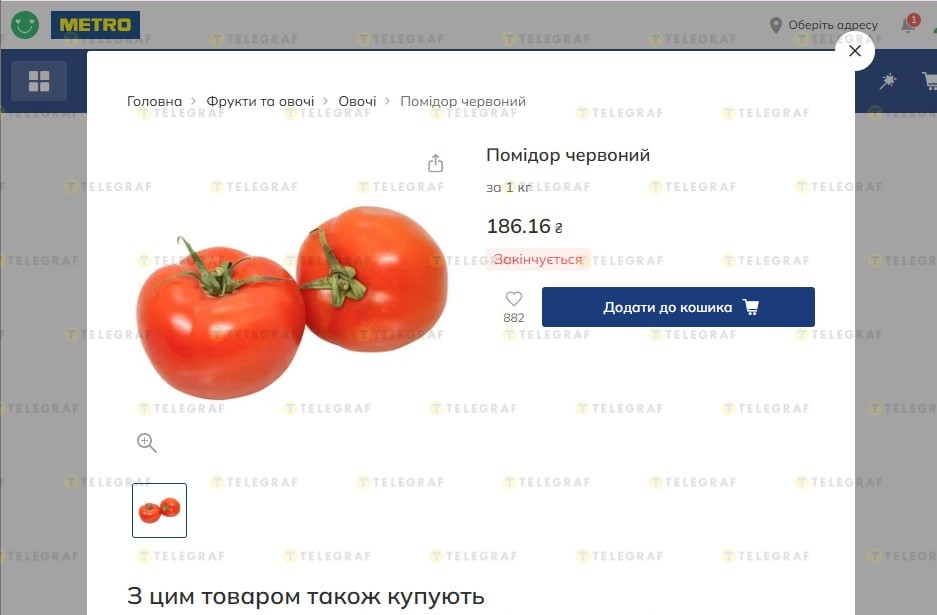Open the shopping cart icon in header
Screen dimensions: 937x615
pyautogui.click(x=930, y=81)
